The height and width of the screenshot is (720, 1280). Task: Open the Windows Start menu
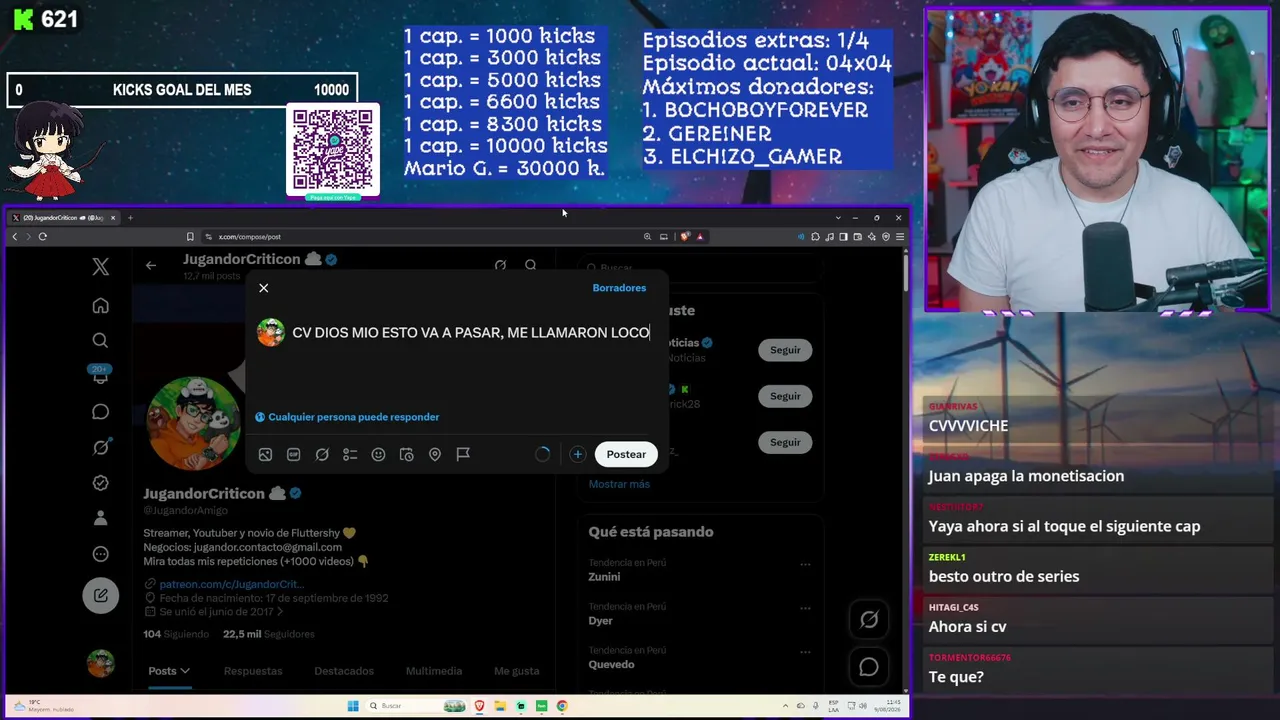point(353,706)
